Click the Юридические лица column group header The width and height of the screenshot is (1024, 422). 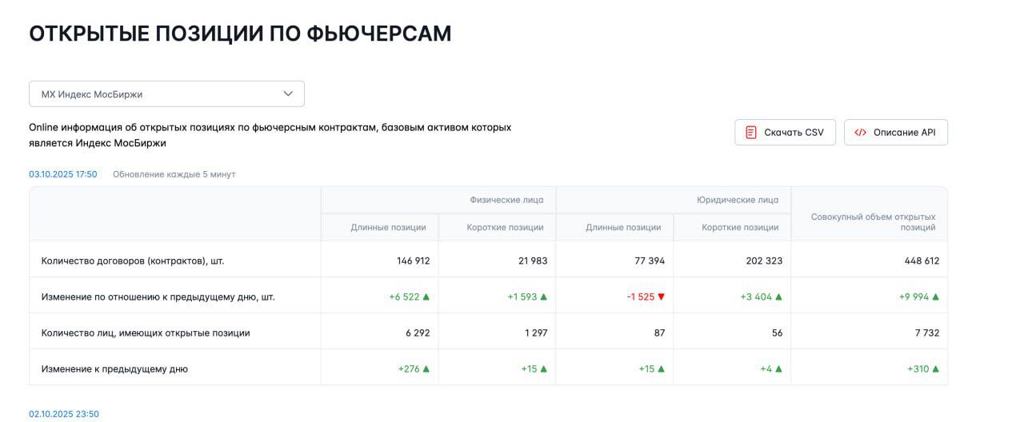[737, 200]
